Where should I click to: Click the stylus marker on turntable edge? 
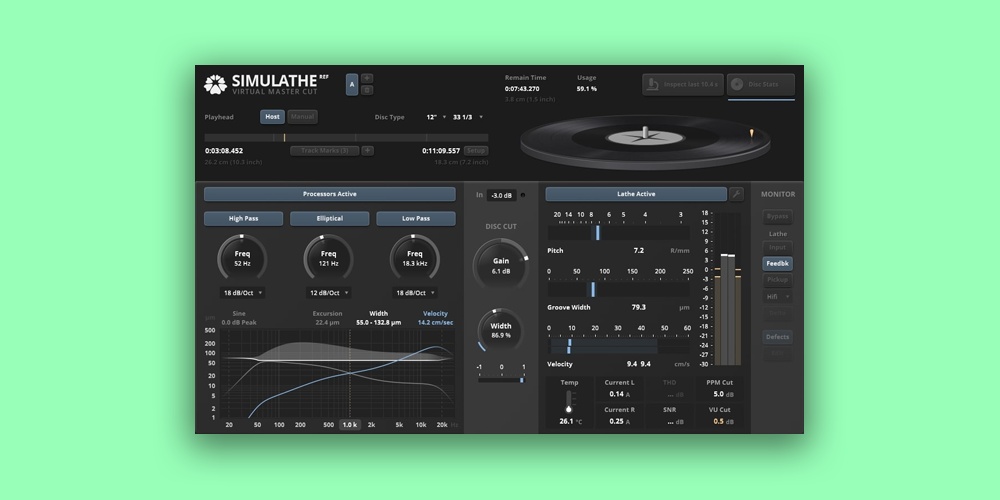pos(751,133)
